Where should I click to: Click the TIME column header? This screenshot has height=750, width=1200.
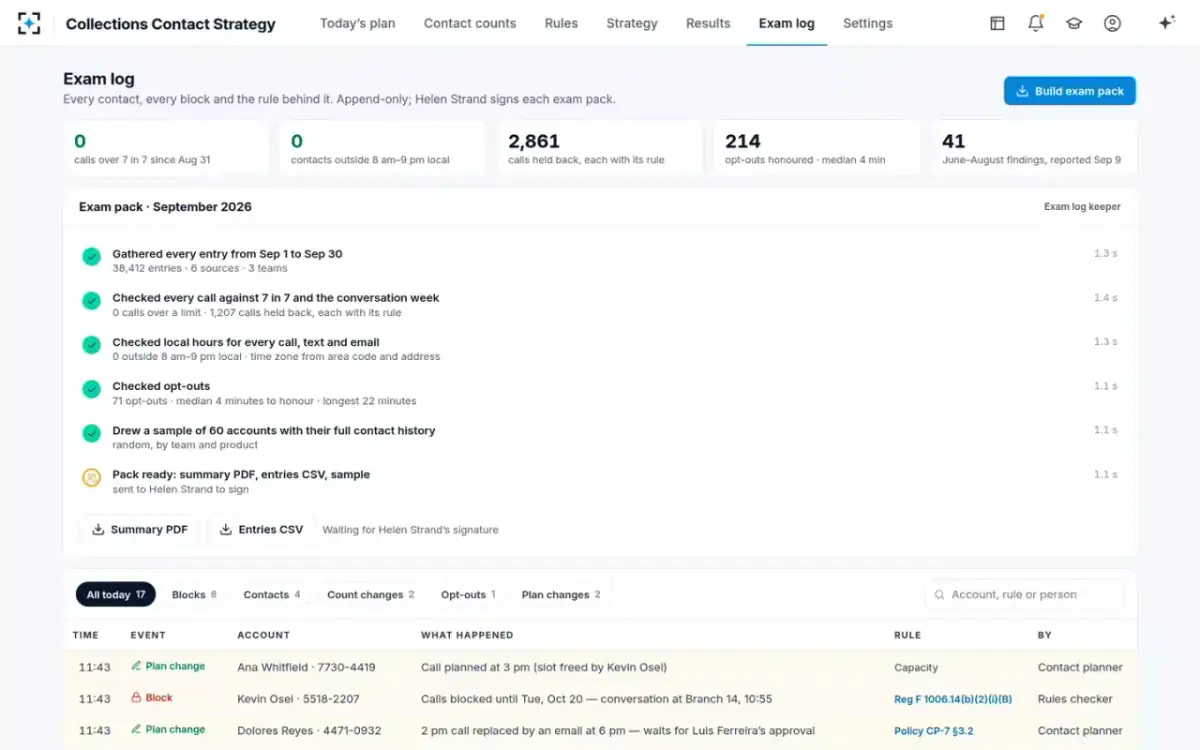coord(86,635)
